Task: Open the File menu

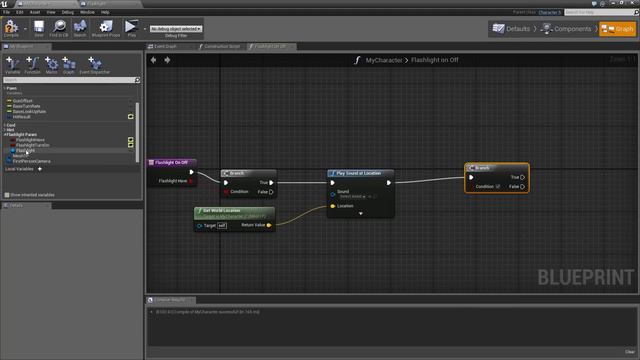Action: tap(7, 12)
